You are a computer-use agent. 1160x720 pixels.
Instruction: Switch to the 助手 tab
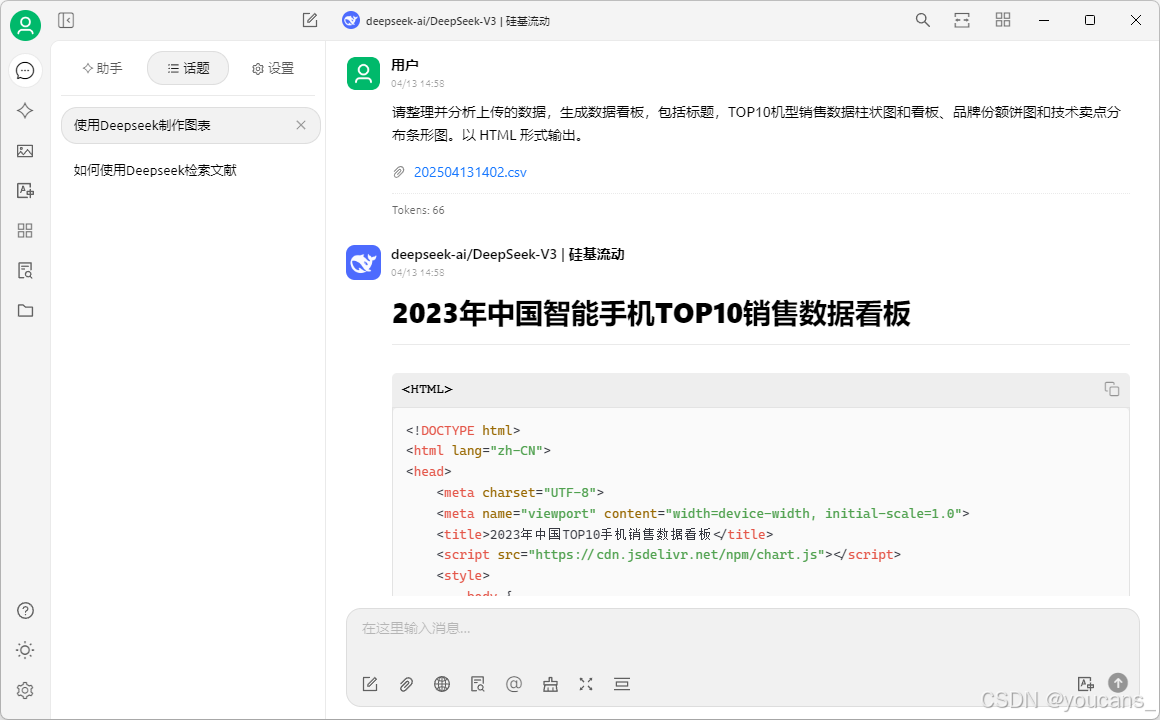(102, 68)
